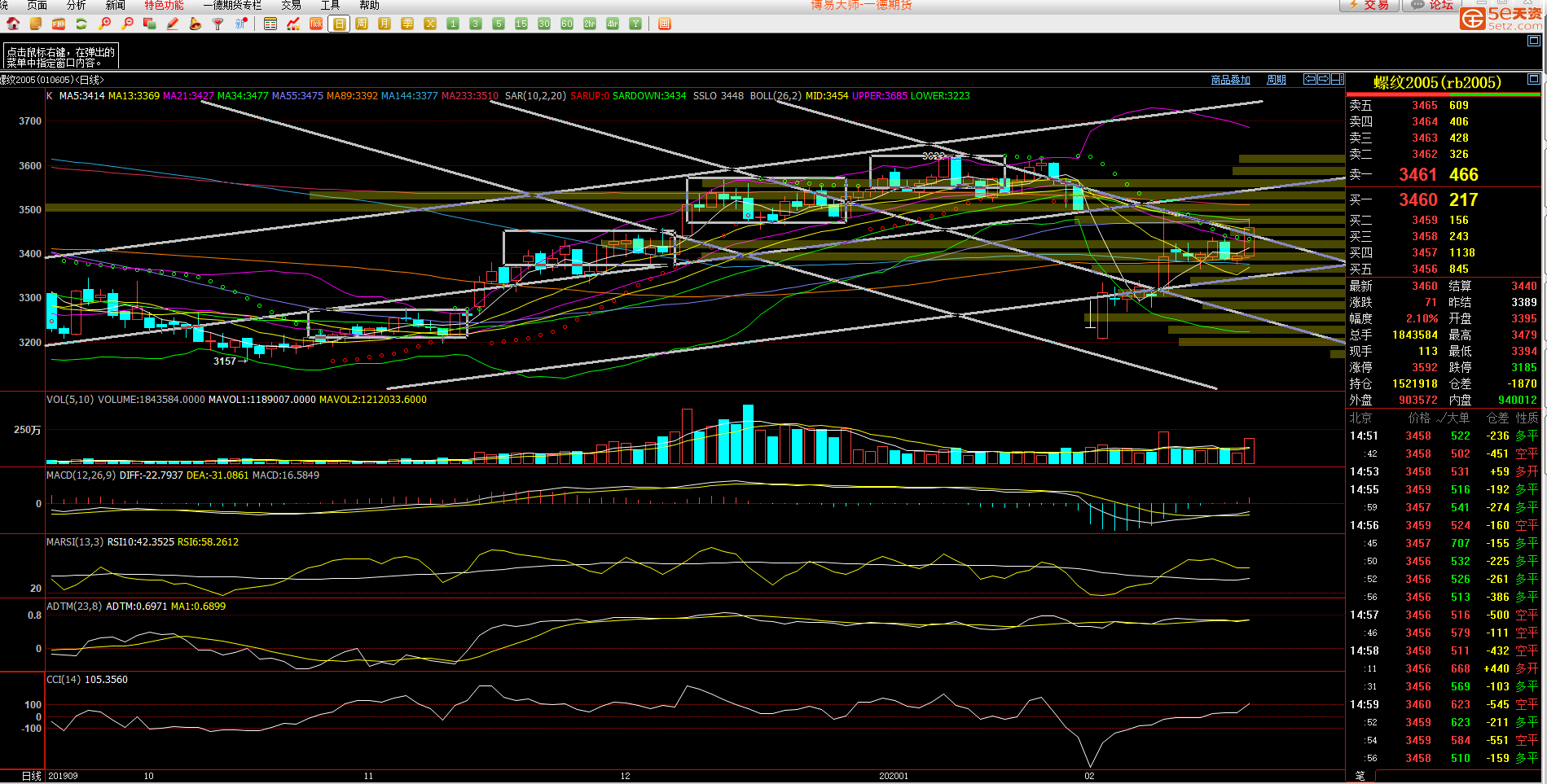Switch to weekly (周) chart period
The width and height of the screenshot is (1547, 784).
tap(362, 24)
